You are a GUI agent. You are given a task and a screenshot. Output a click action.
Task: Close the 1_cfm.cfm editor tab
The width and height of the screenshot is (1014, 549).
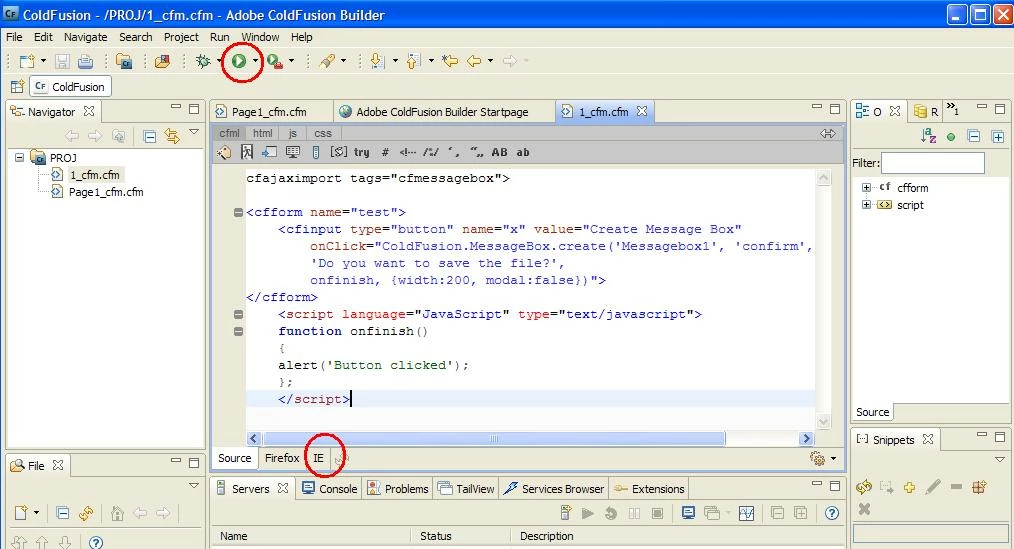coord(642,111)
